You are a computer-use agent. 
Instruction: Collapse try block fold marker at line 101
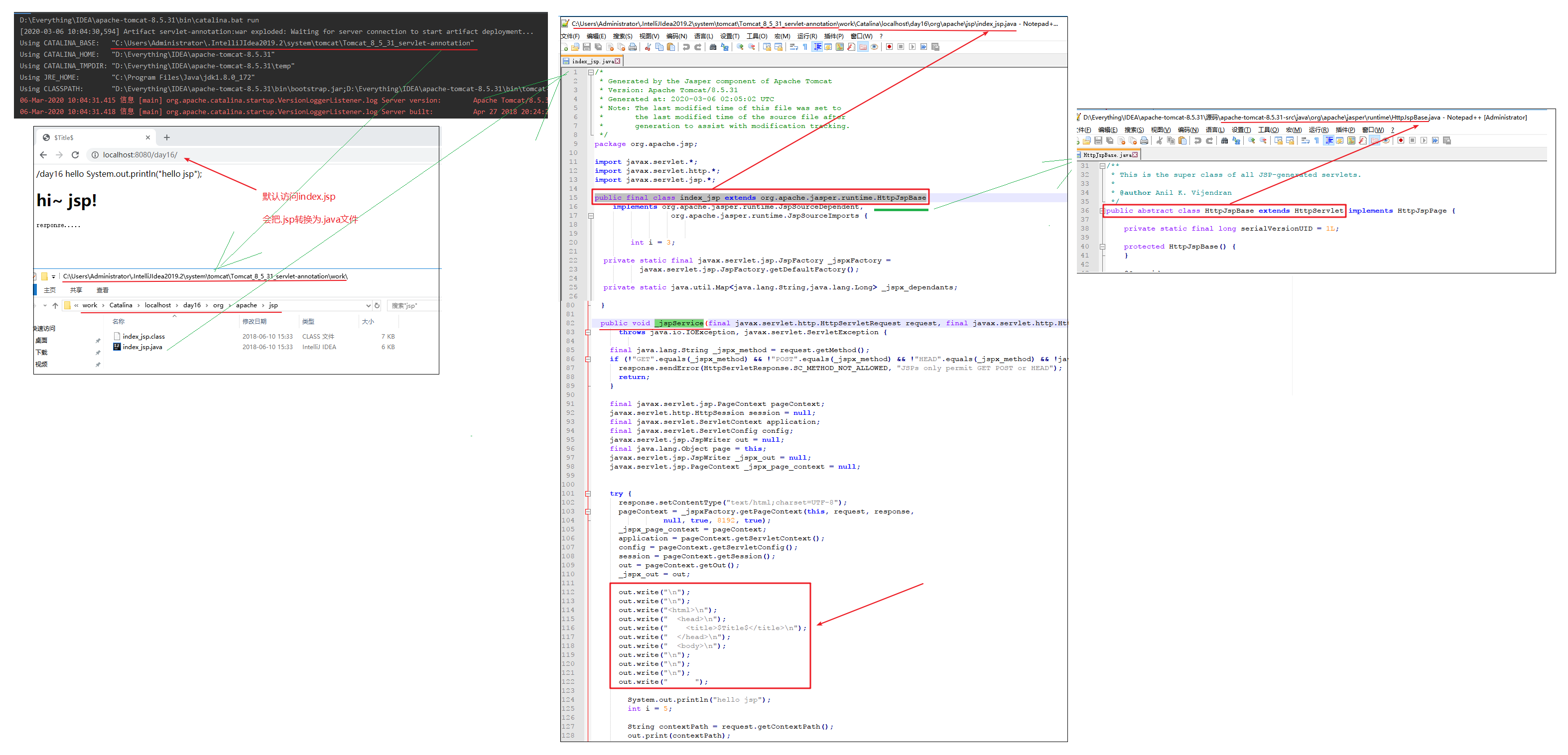click(587, 494)
